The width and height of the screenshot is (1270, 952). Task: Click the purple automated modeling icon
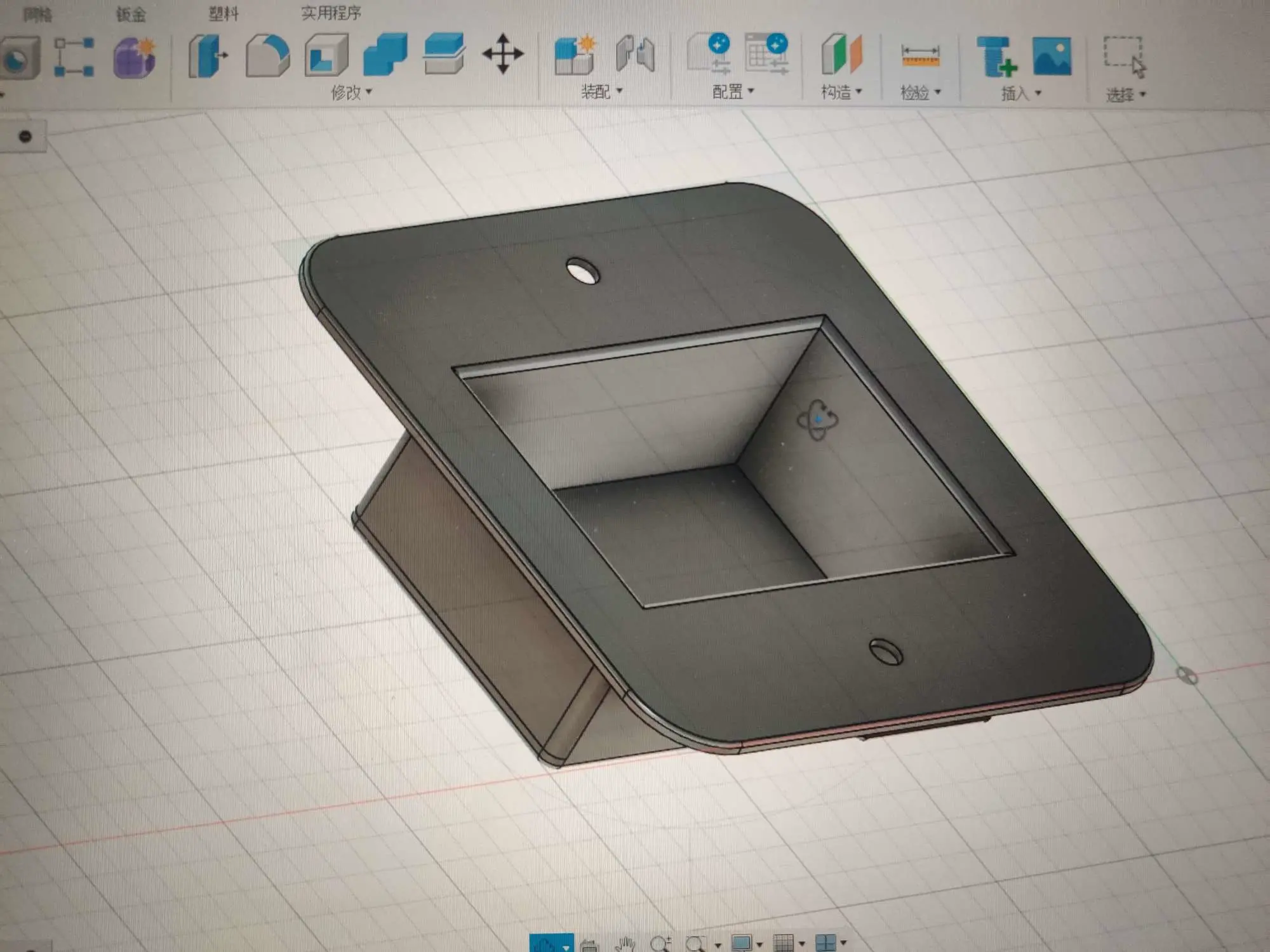134,58
